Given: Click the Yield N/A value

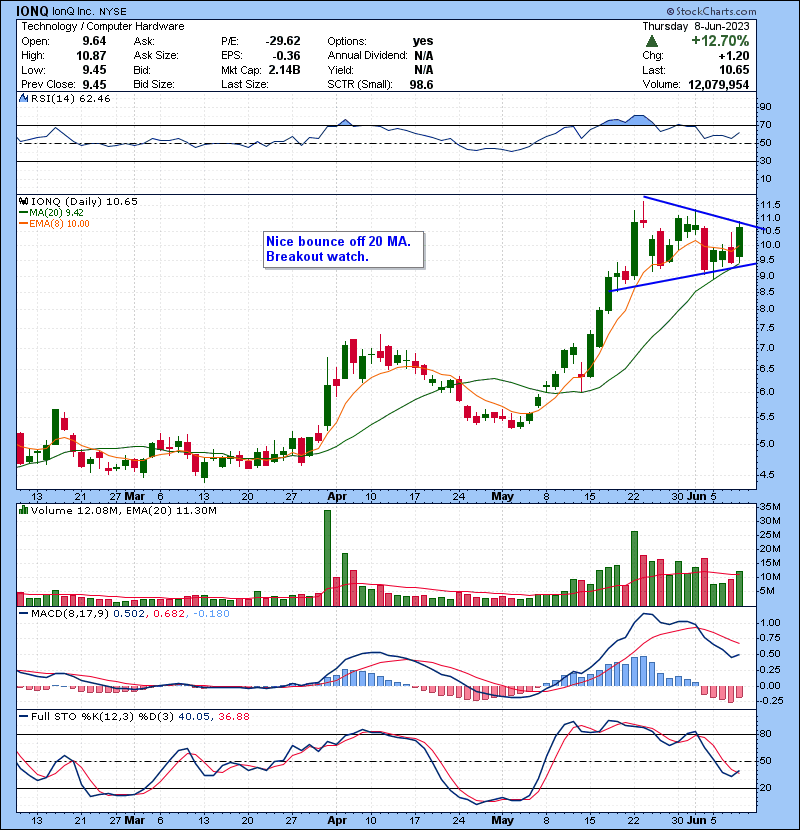Looking at the screenshot, I should [424, 70].
